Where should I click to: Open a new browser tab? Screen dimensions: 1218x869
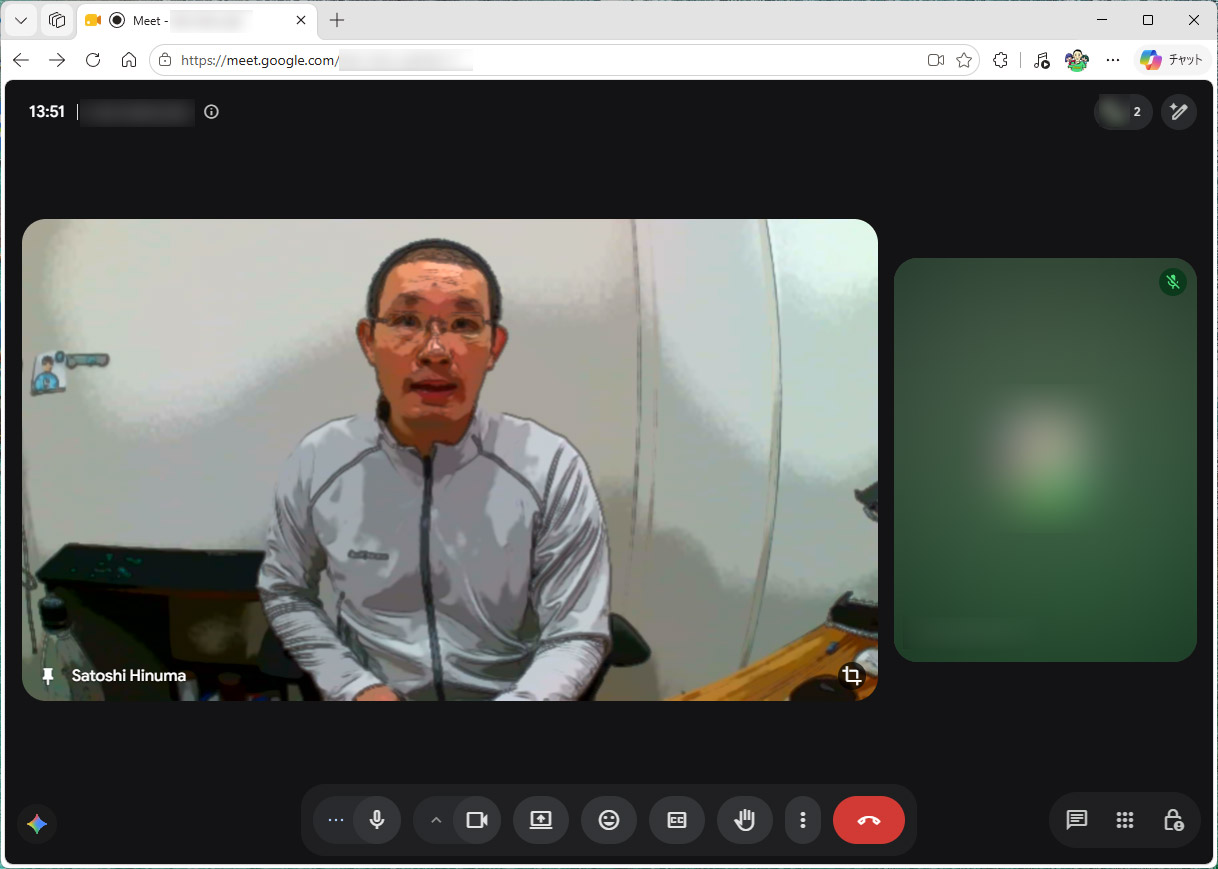tap(337, 20)
